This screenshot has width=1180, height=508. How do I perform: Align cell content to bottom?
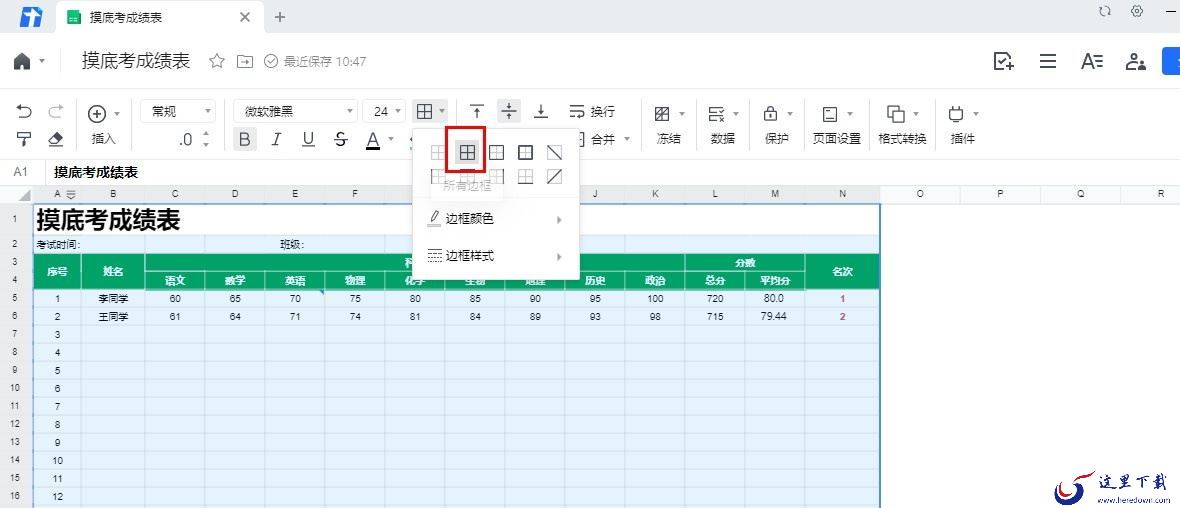coord(540,111)
